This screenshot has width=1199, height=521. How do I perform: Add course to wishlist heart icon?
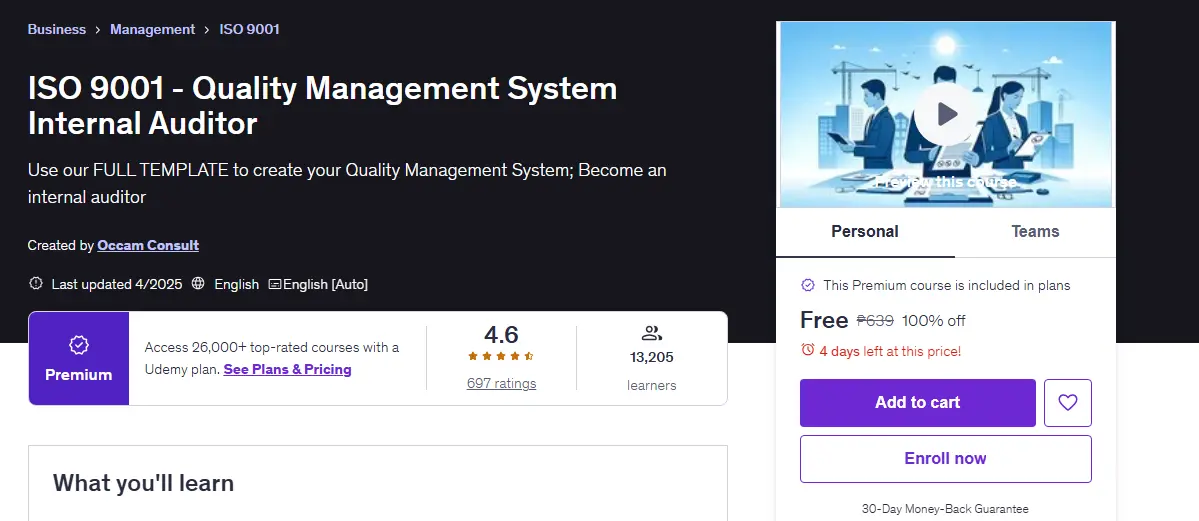[1067, 402]
